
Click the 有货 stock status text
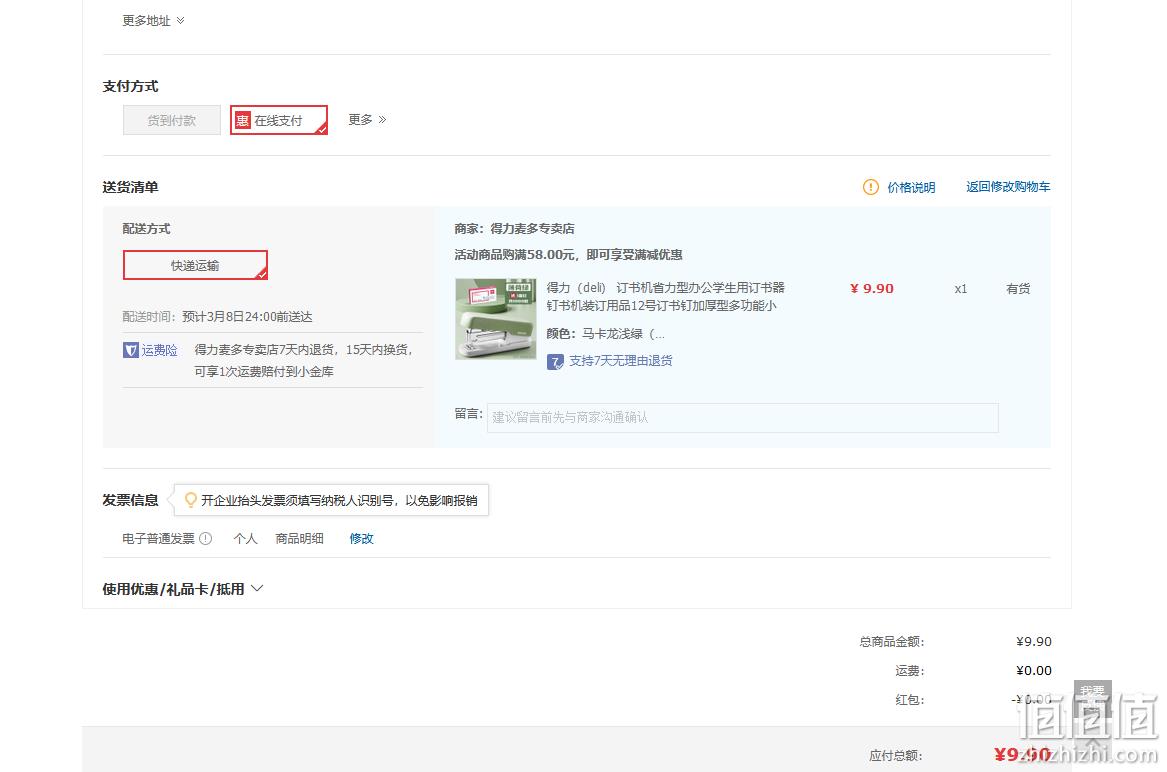click(1018, 289)
